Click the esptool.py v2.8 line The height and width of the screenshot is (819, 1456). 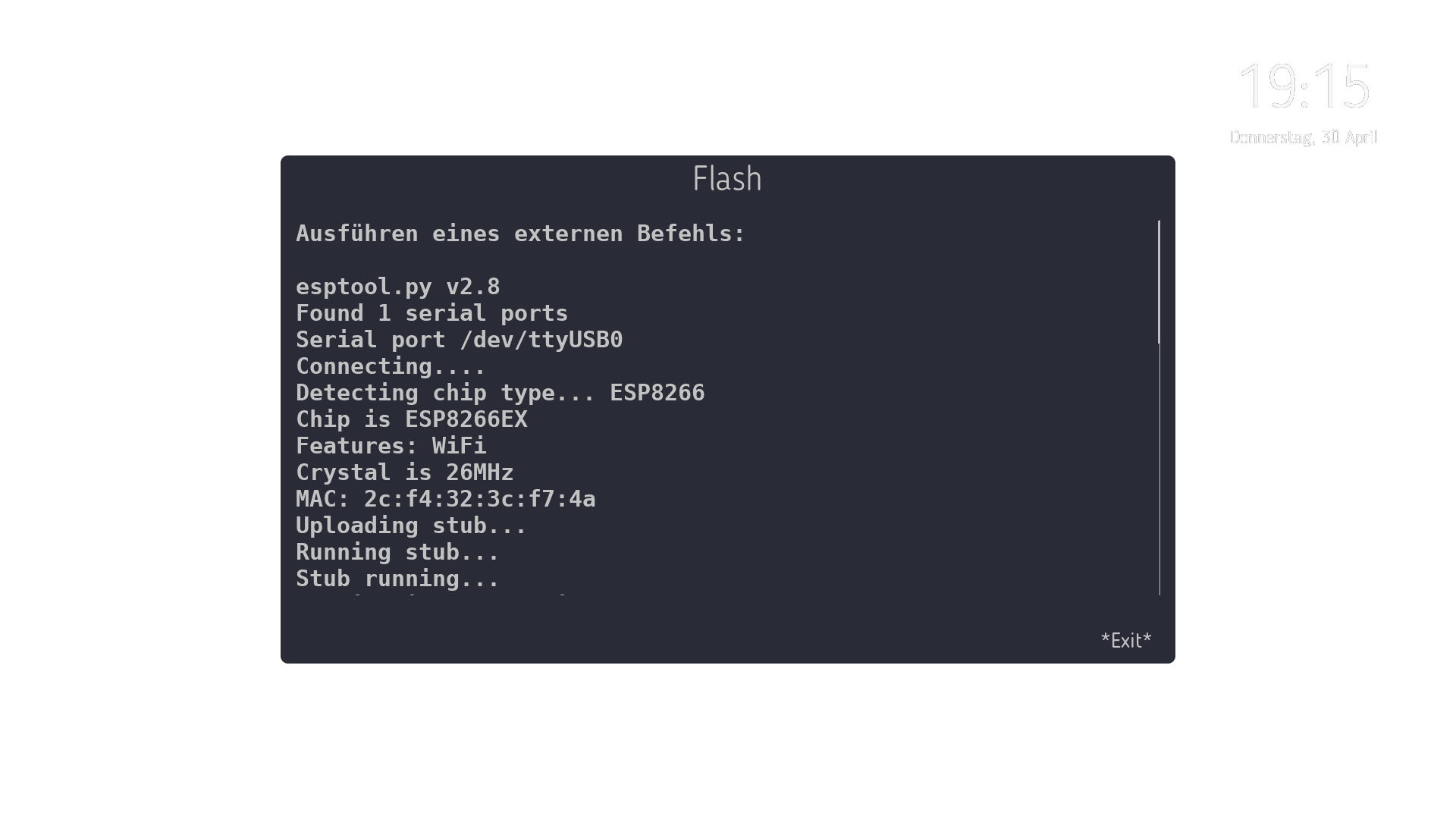pyautogui.click(x=397, y=287)
